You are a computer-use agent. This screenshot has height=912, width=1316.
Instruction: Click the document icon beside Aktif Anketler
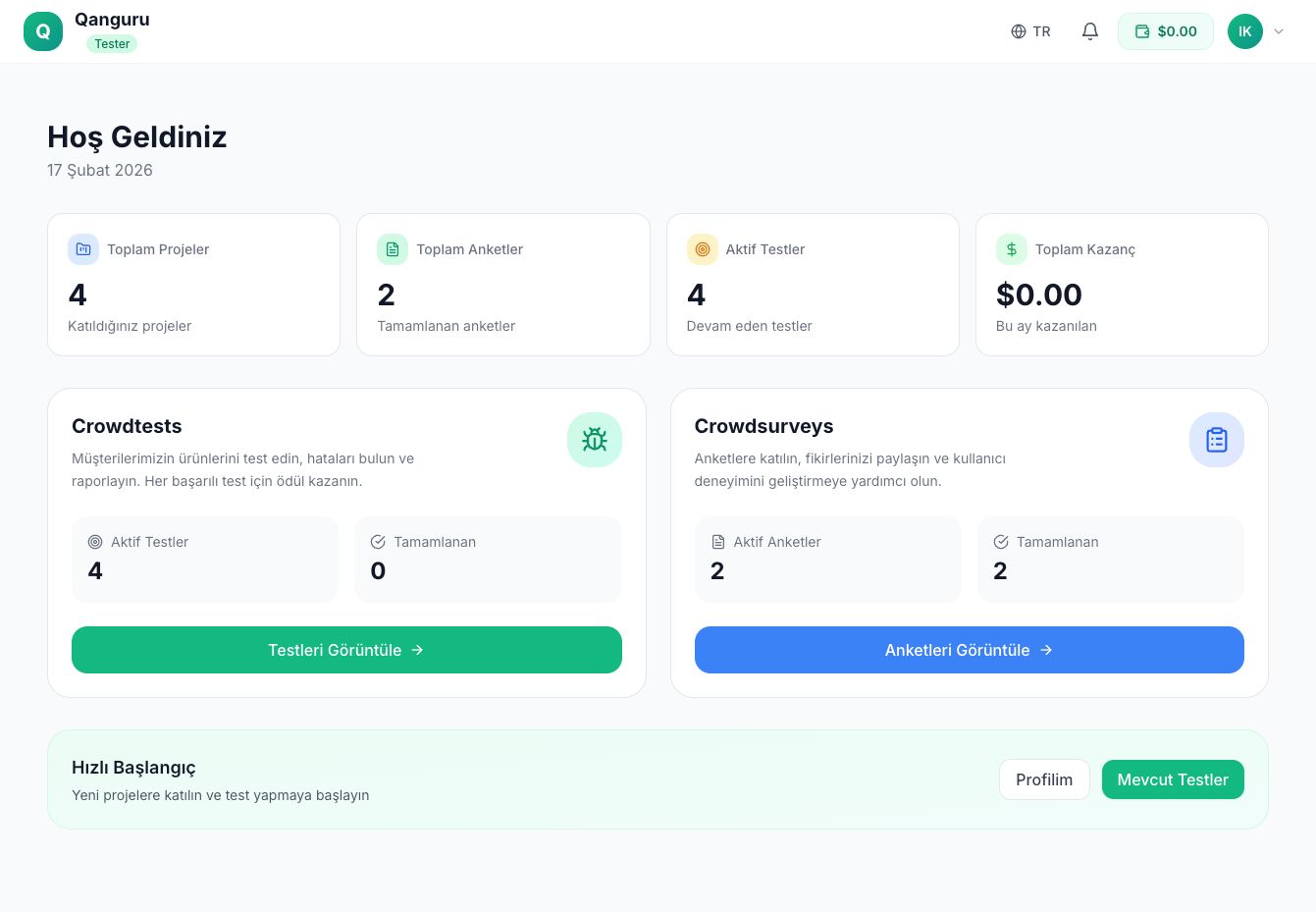click(x=718, y=541)
